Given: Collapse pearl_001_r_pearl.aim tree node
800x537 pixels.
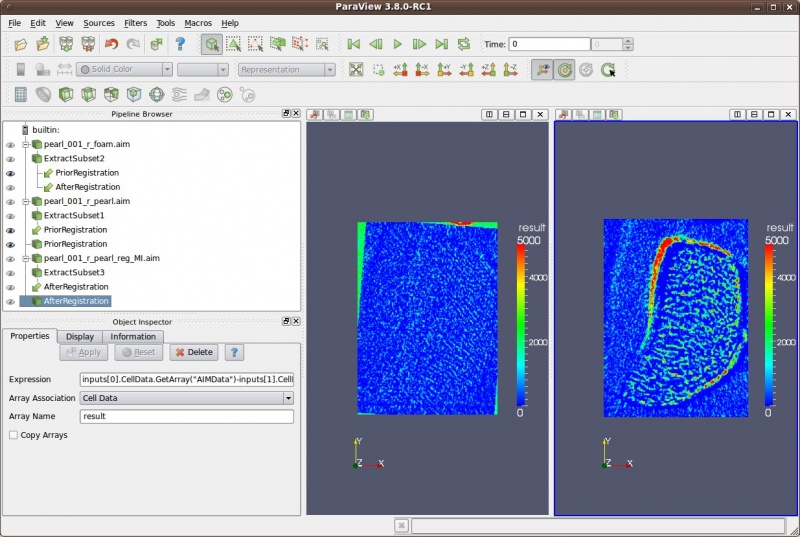Looking at the screenshot, I should (x=26, y=202).
